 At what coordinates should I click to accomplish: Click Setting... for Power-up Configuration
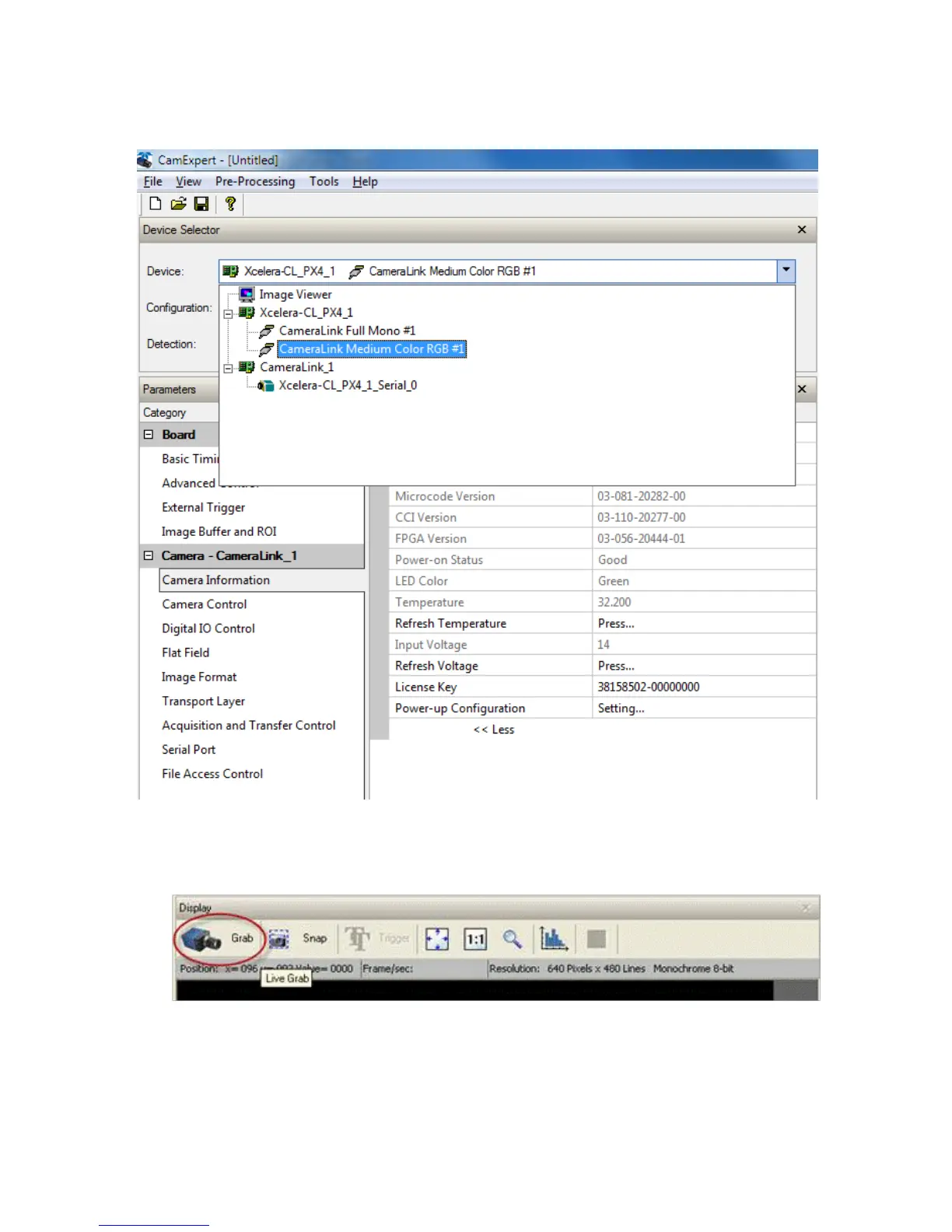coord(621,709)
